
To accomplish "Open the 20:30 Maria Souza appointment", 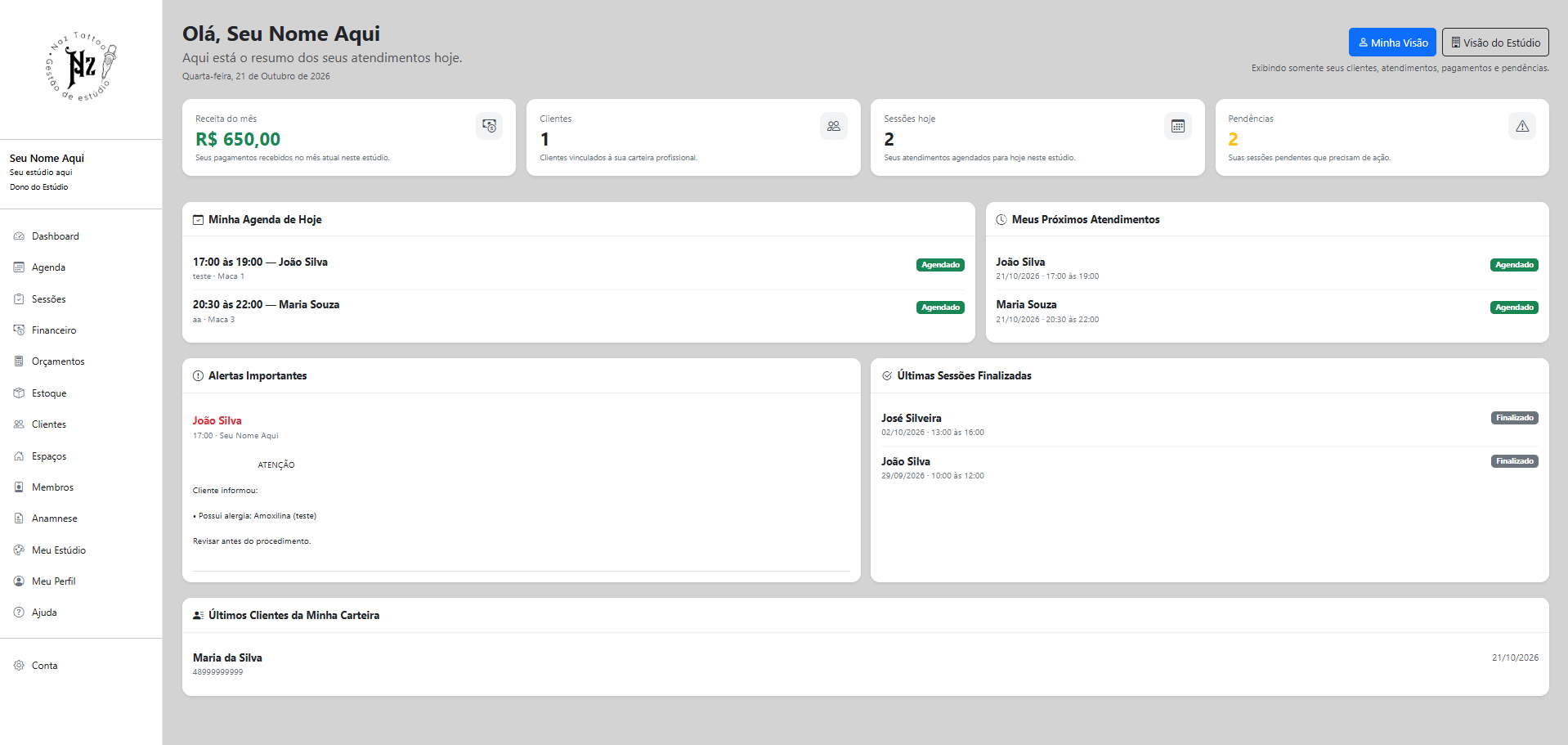I will tap(579, 312).
